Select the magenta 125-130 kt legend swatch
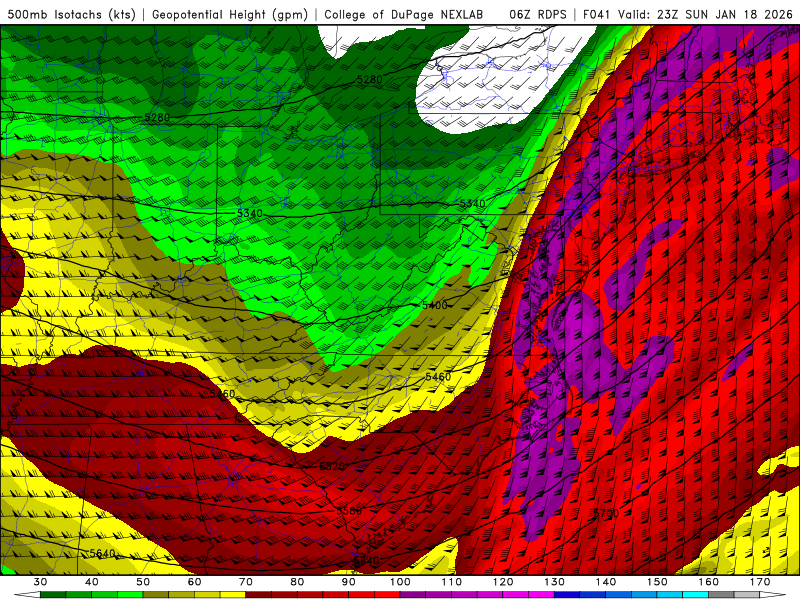The height and width of the screenshot is (600, 800). pyautogui.click(x=541, y=595)
